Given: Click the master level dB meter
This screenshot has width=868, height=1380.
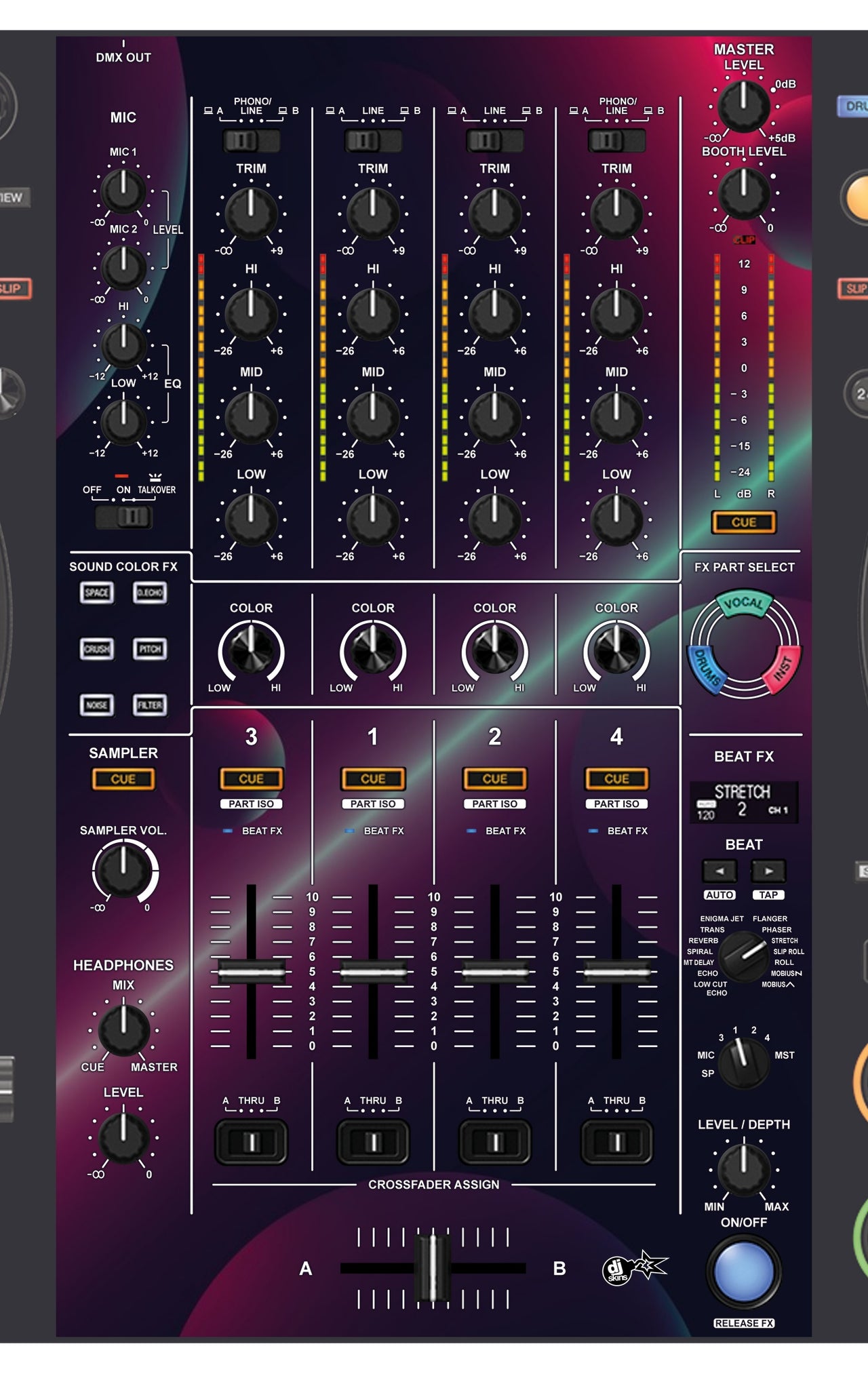Looking at the screenshot, I should click(x=744, y=368).
